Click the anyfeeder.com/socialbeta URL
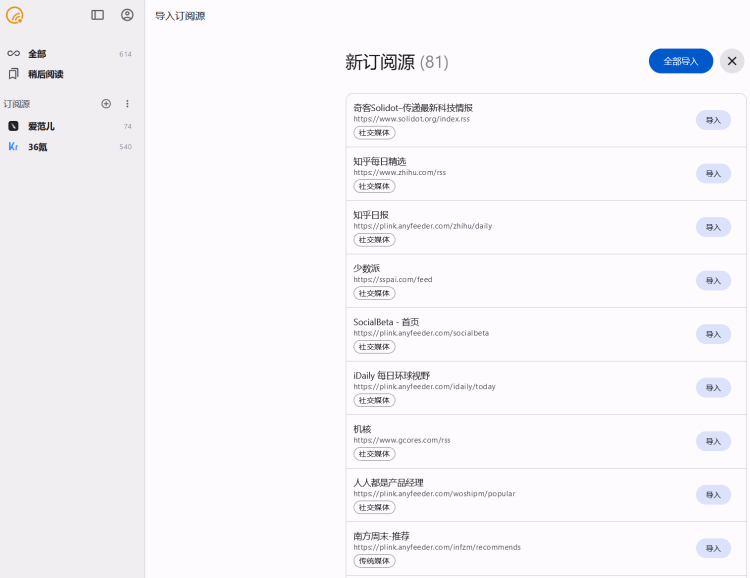This screenshot has height=578, width=750. pos(421,333)
